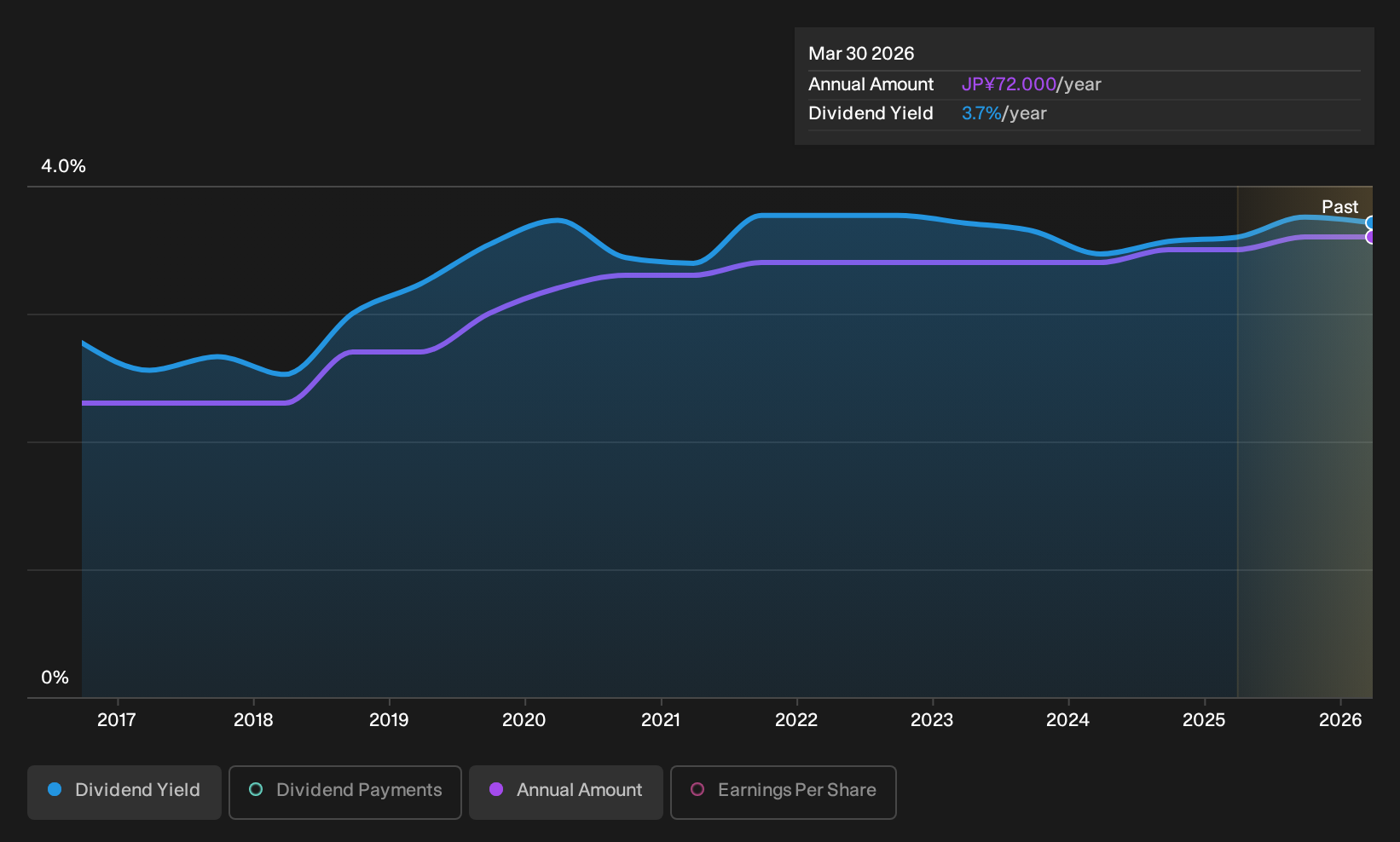Click the teal Dividend Payments ring icon
The width and height of the screenshot is (1400, 842).
pos(256,789)
